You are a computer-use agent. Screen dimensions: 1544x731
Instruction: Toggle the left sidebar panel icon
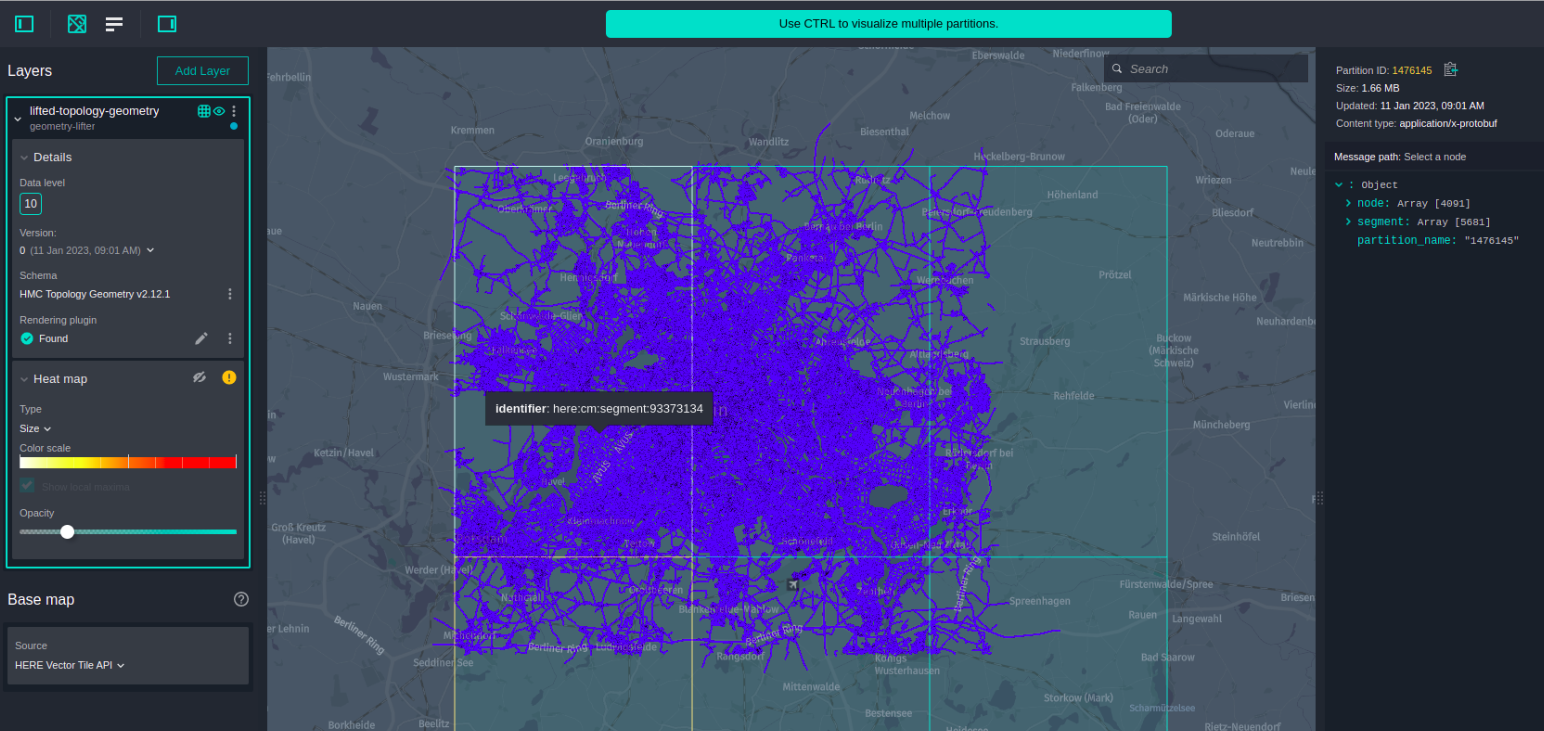[x=24, y=23]
